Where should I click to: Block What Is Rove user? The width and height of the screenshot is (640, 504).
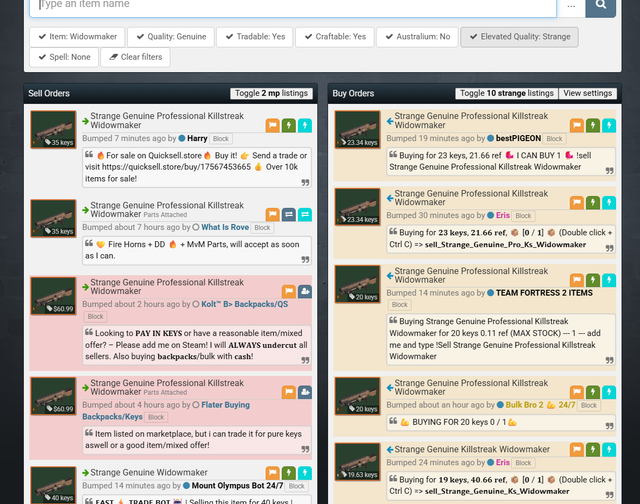(x=262, y=228)
